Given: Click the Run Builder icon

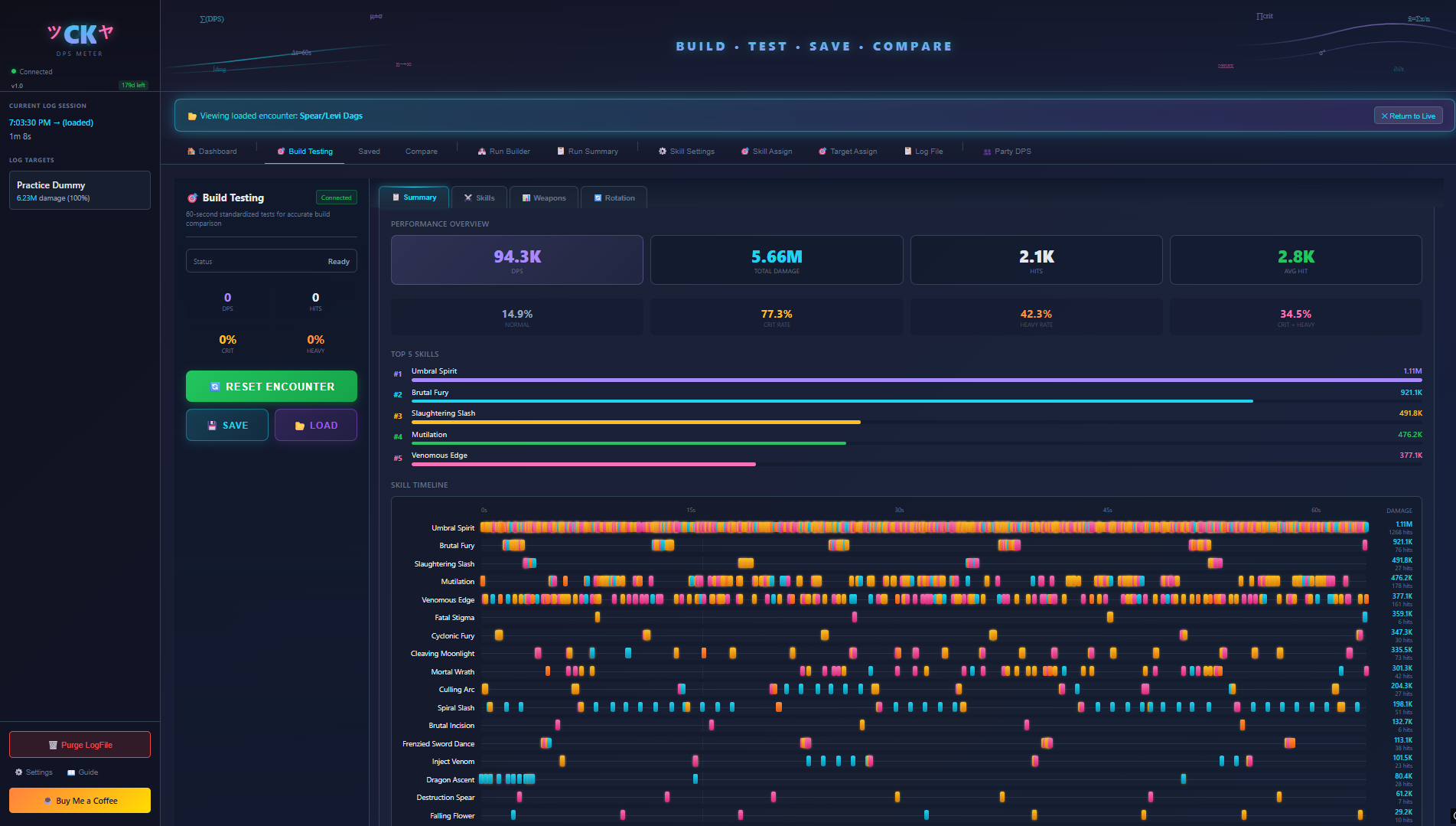Looking at the screenshot, I should pos(482,152).
